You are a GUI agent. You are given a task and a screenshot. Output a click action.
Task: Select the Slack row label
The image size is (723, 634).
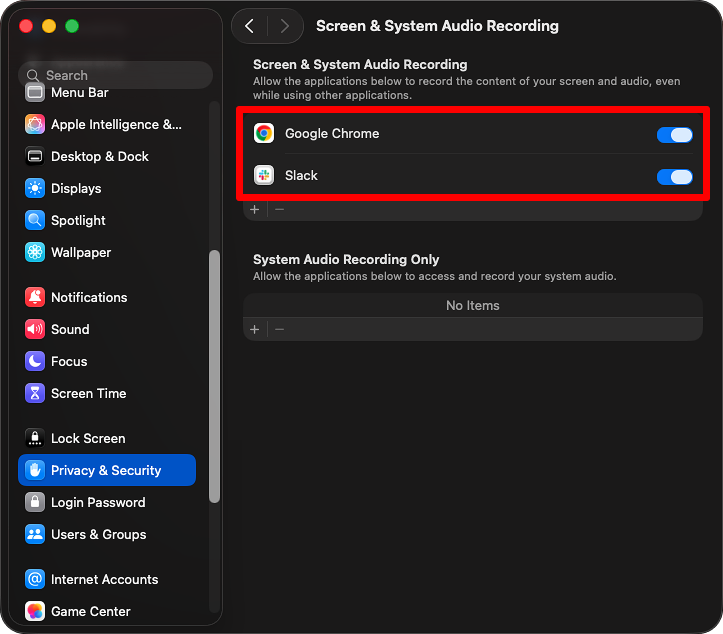[301, 176]
